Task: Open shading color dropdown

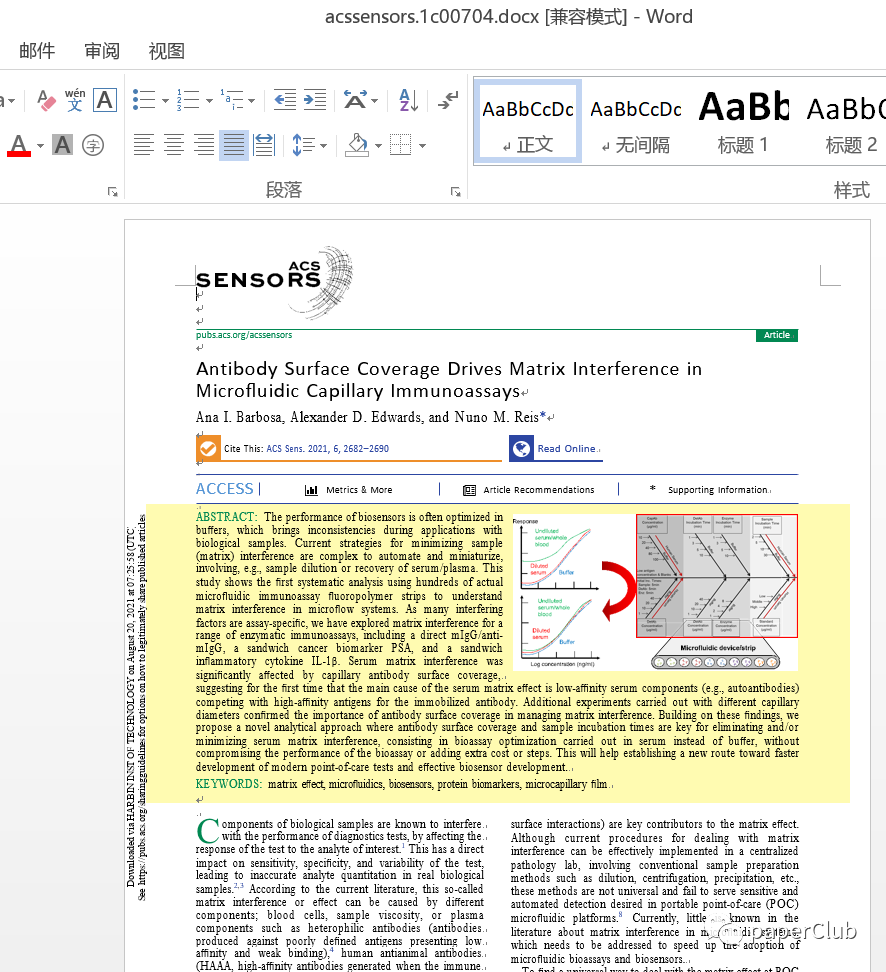Action: tap(378, 146)
